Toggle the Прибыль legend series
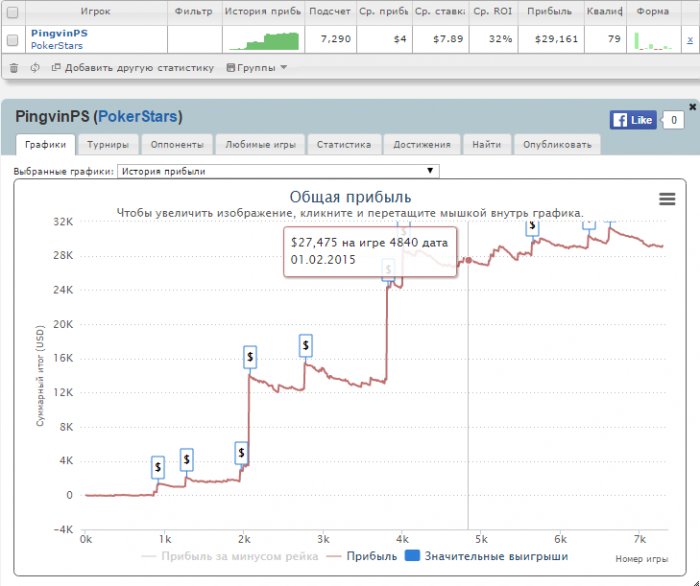Screen dimensions: 700x586 [x=362, y=557]
